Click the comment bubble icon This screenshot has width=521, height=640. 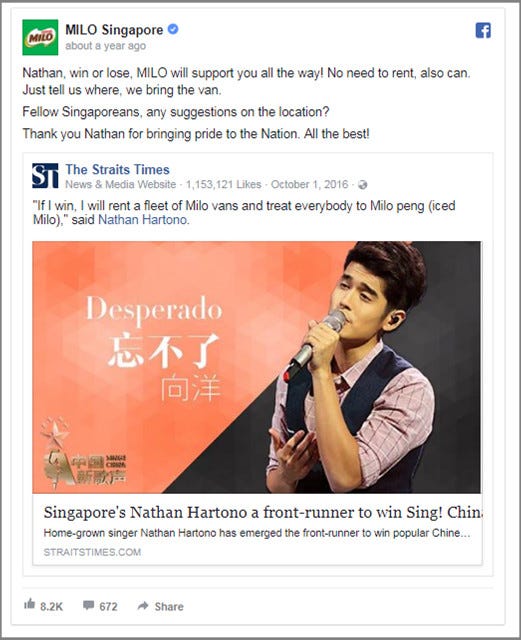[x=88, y=605]
